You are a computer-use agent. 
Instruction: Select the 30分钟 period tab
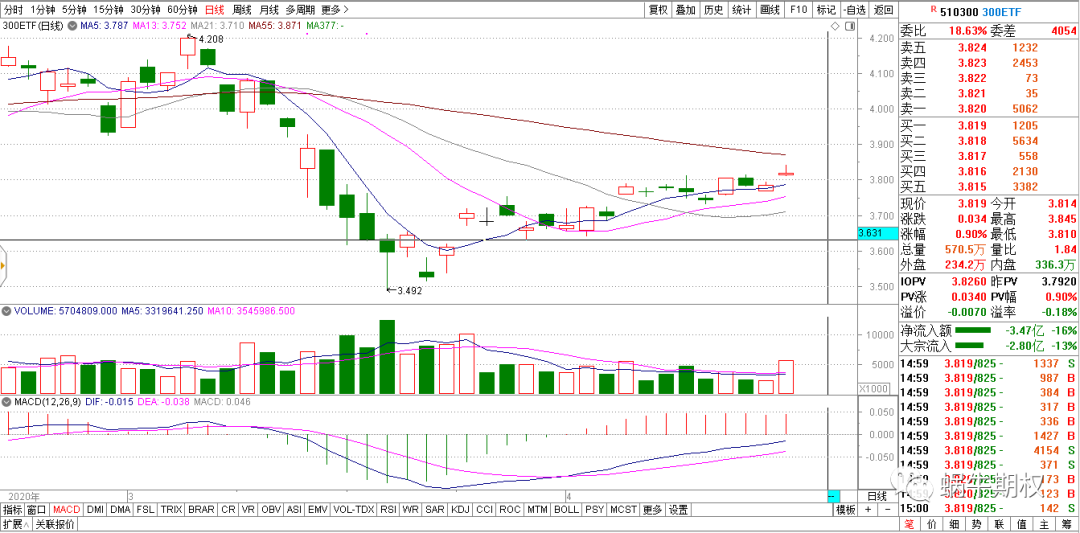click(145, 10)
